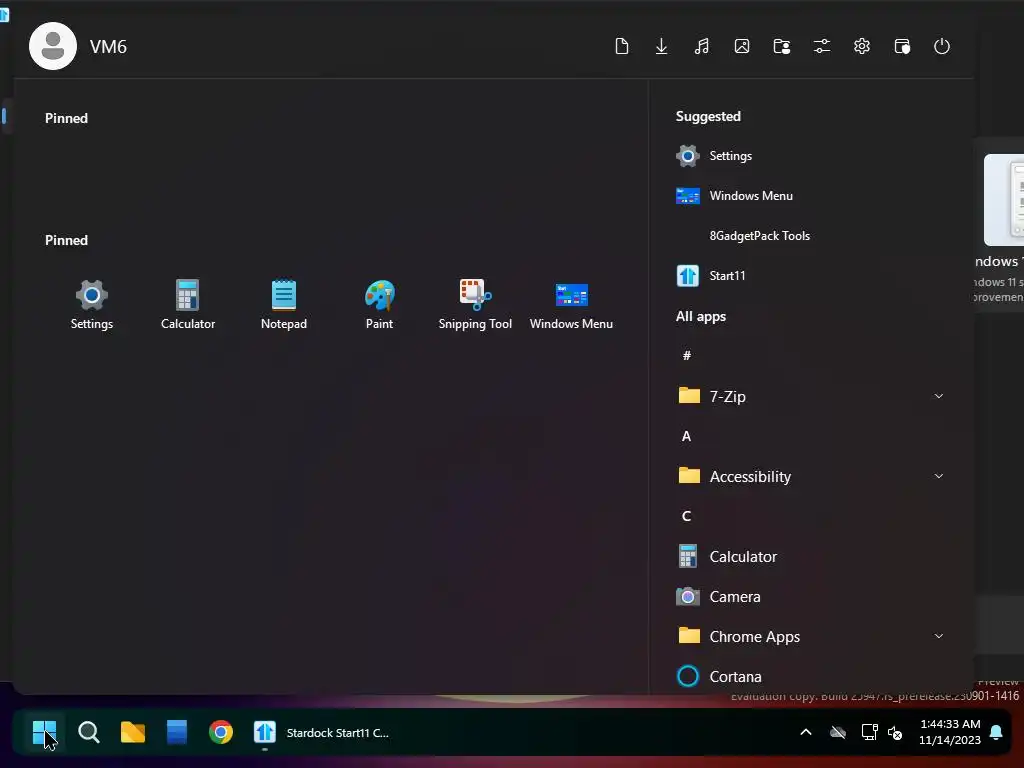Click the network tray icon
This screenshot has height=768, width=1024.
pos(869,733)
